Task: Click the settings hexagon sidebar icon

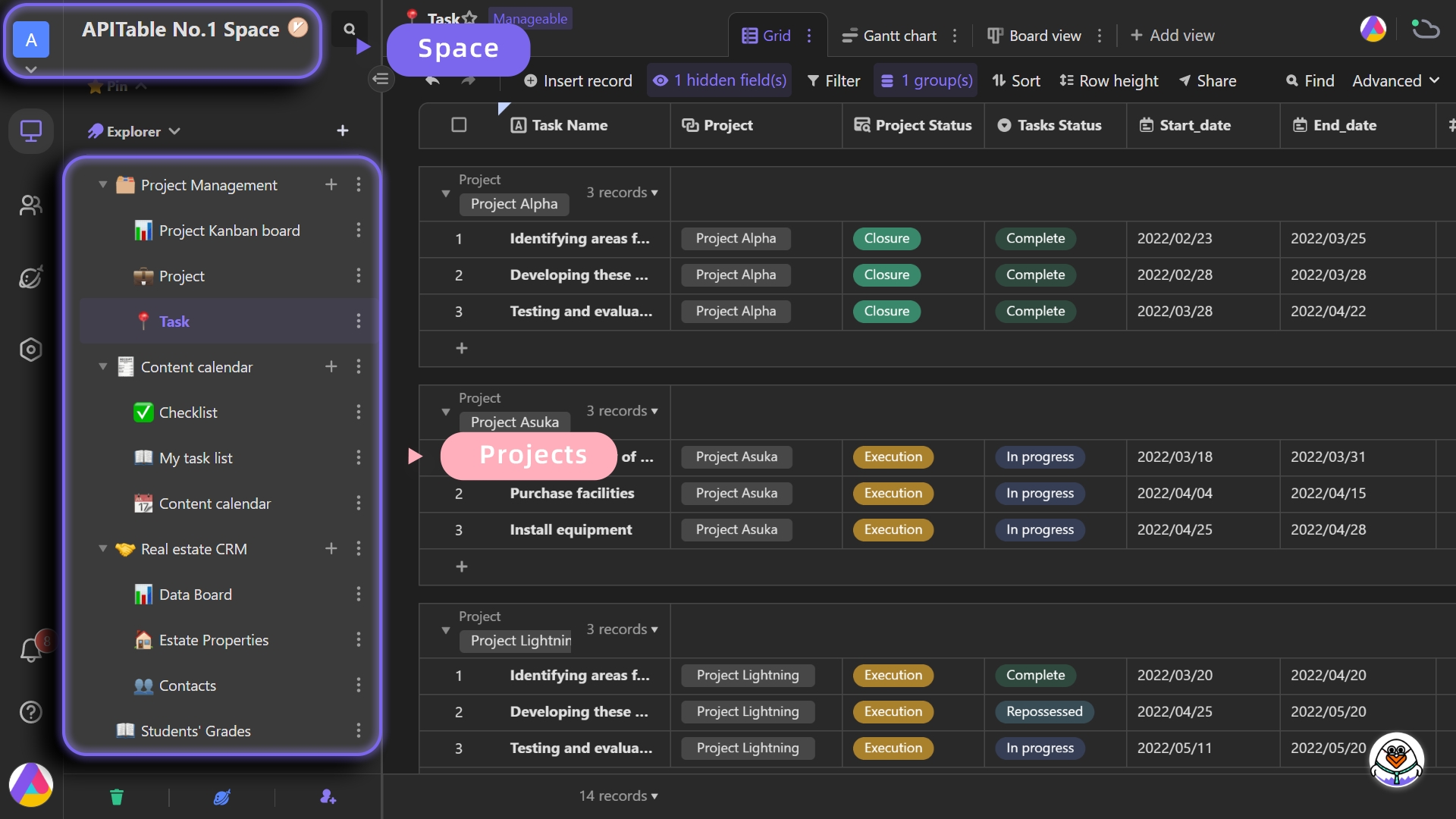Action: click(30, 350)
